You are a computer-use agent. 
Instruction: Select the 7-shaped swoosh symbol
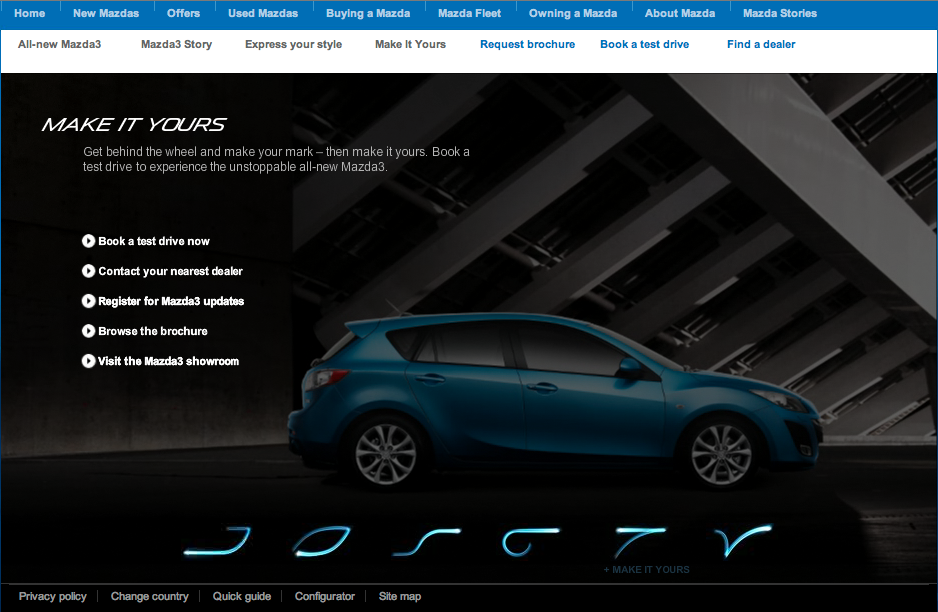(639, 542)
